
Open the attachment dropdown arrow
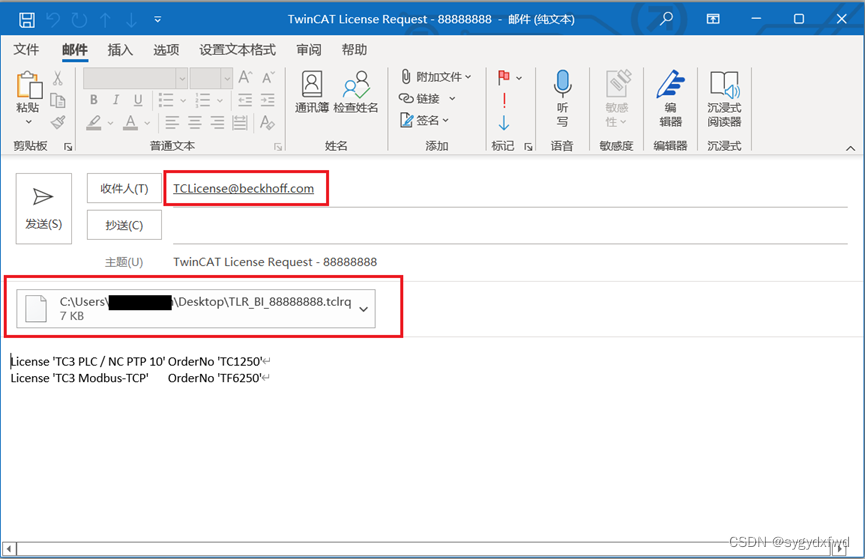(x=364, y=309)
